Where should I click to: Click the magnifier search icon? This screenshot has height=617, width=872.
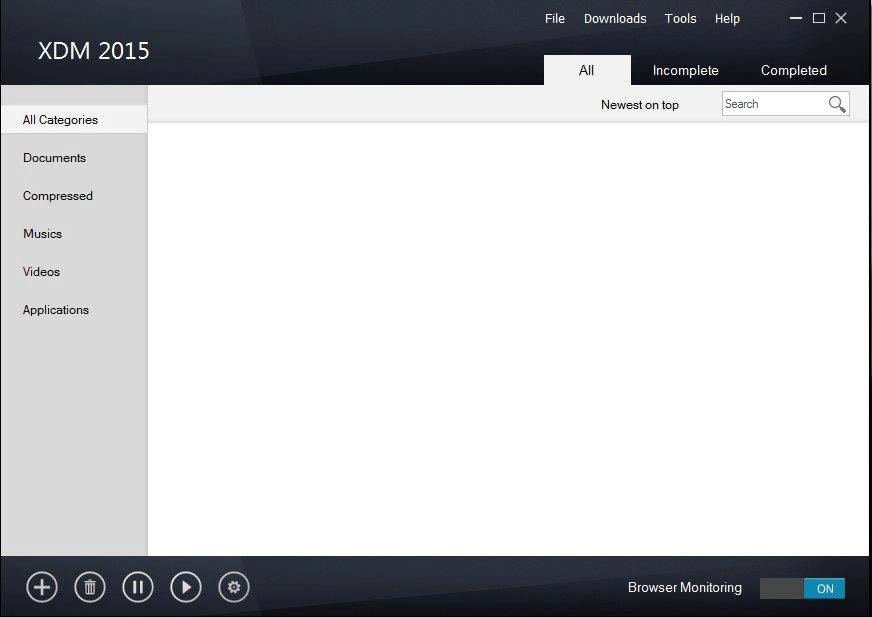[837, 104]
